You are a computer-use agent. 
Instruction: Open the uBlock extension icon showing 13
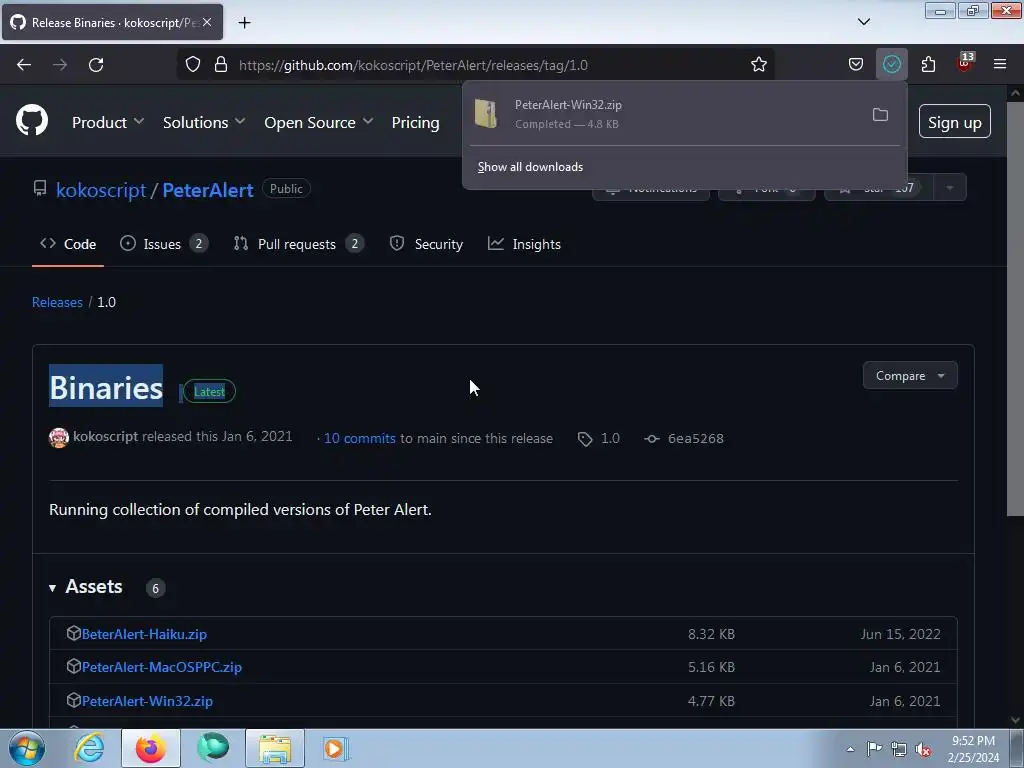965,63
